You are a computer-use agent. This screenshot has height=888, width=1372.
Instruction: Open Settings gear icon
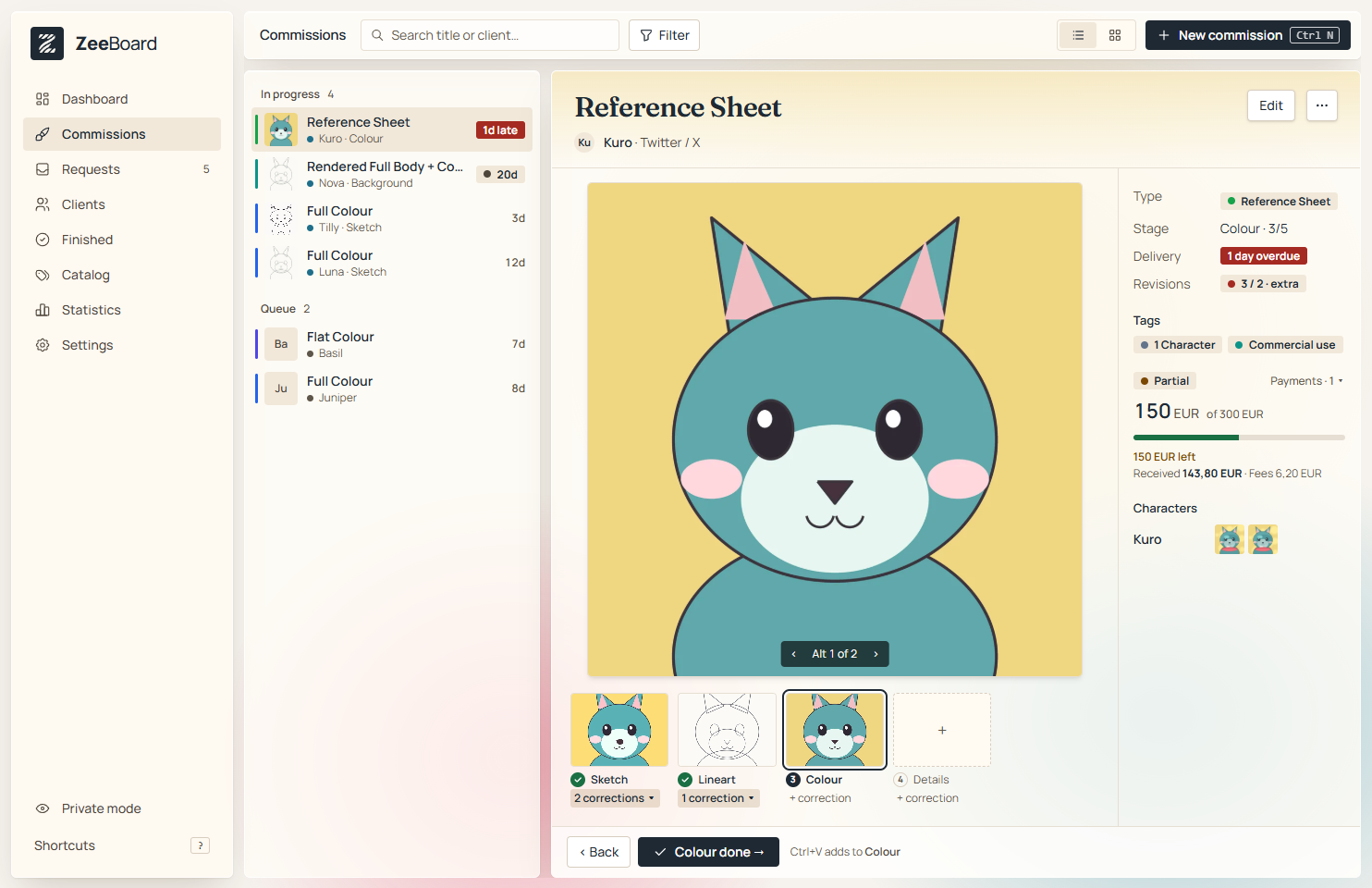tap(43, 345)
